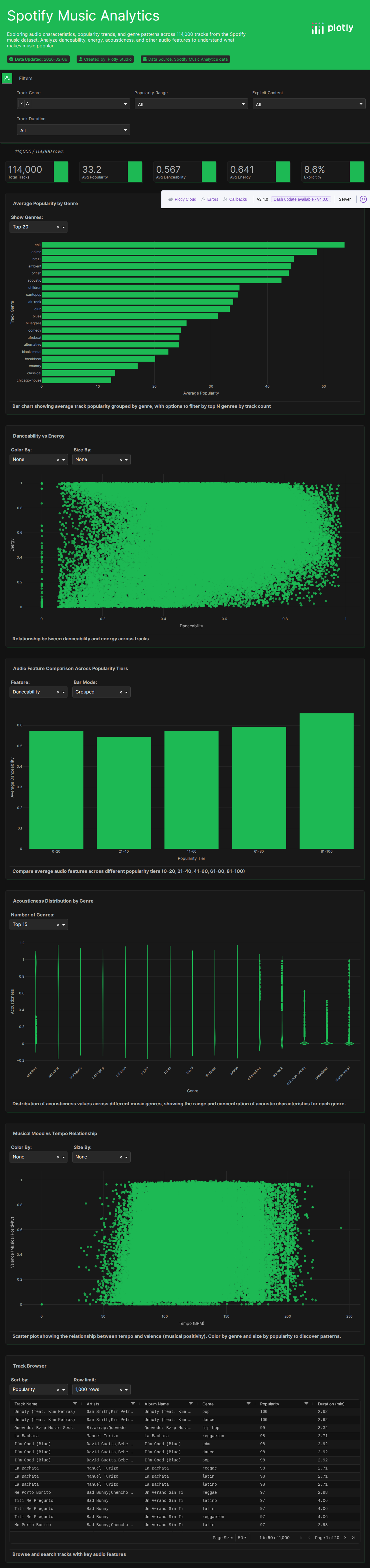The height and width of the screenshot is (1568, 370).
Task: Open the Artists column filter icon
Action: click(x=133, y=1404)
